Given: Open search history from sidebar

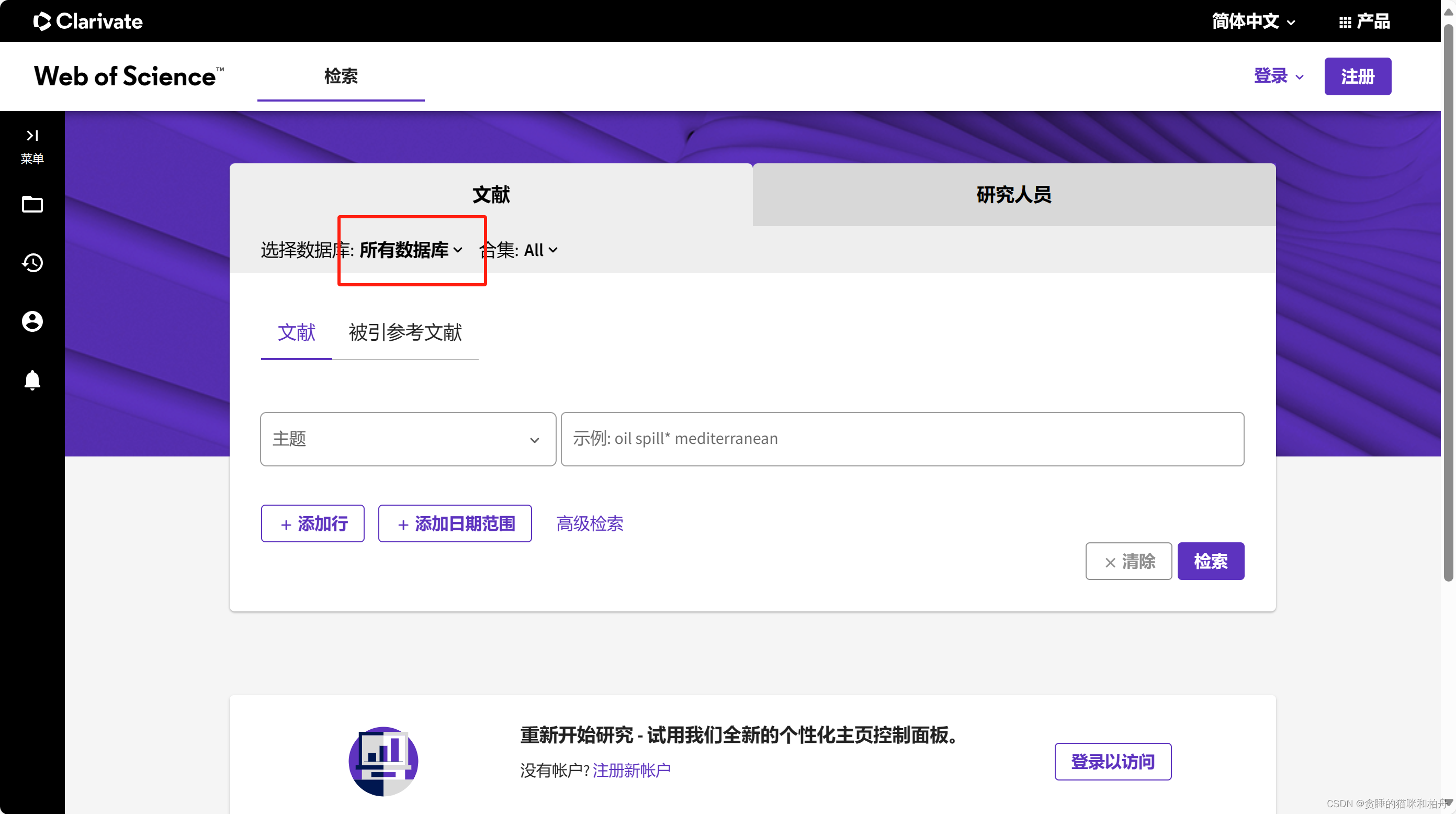Looking at the screenshot, I should [32, 262].
